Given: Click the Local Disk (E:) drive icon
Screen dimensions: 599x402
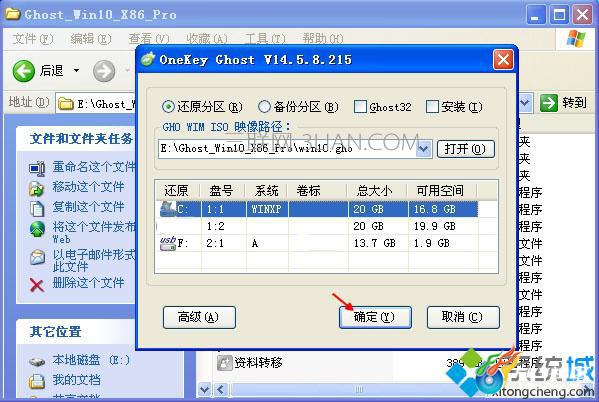Looking at the screenshot, I should pyautogui.click(x=37, y=361).
